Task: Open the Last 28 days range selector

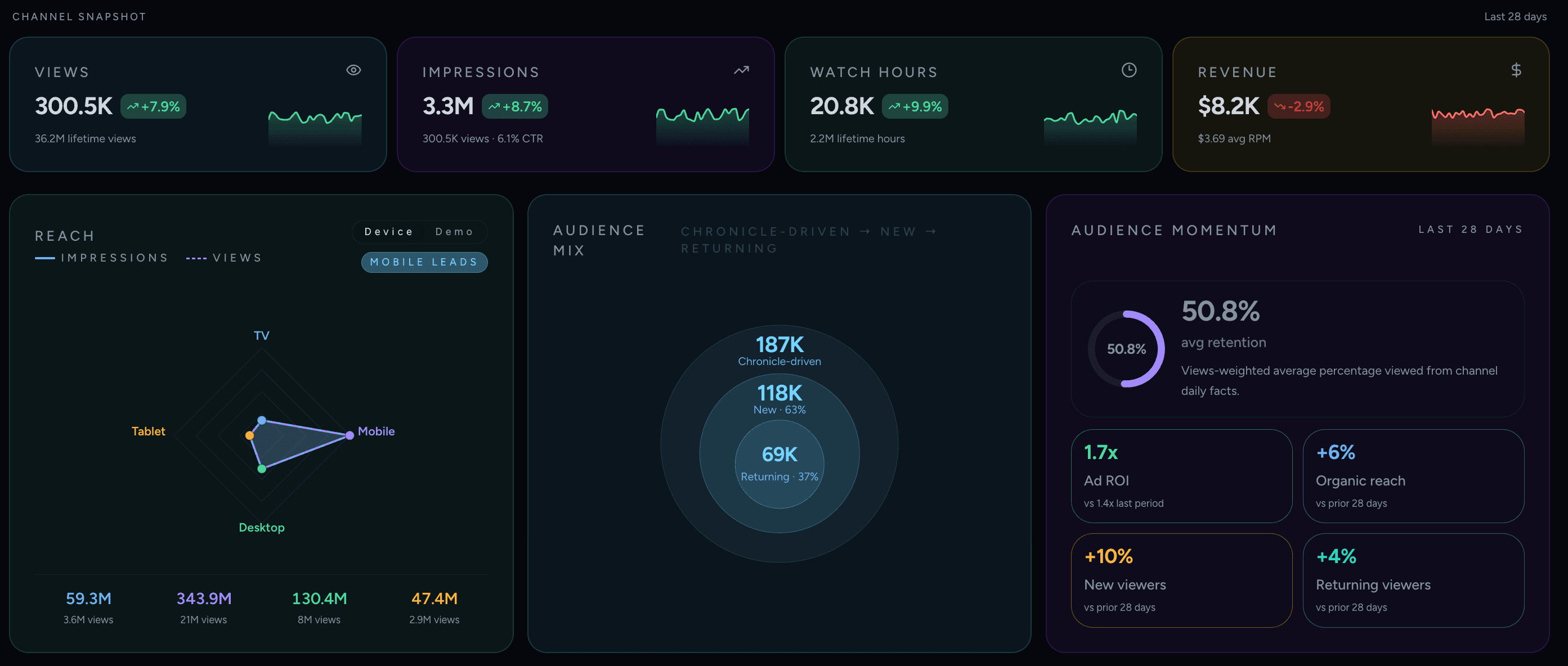Action: click(x=1515, y=16)
